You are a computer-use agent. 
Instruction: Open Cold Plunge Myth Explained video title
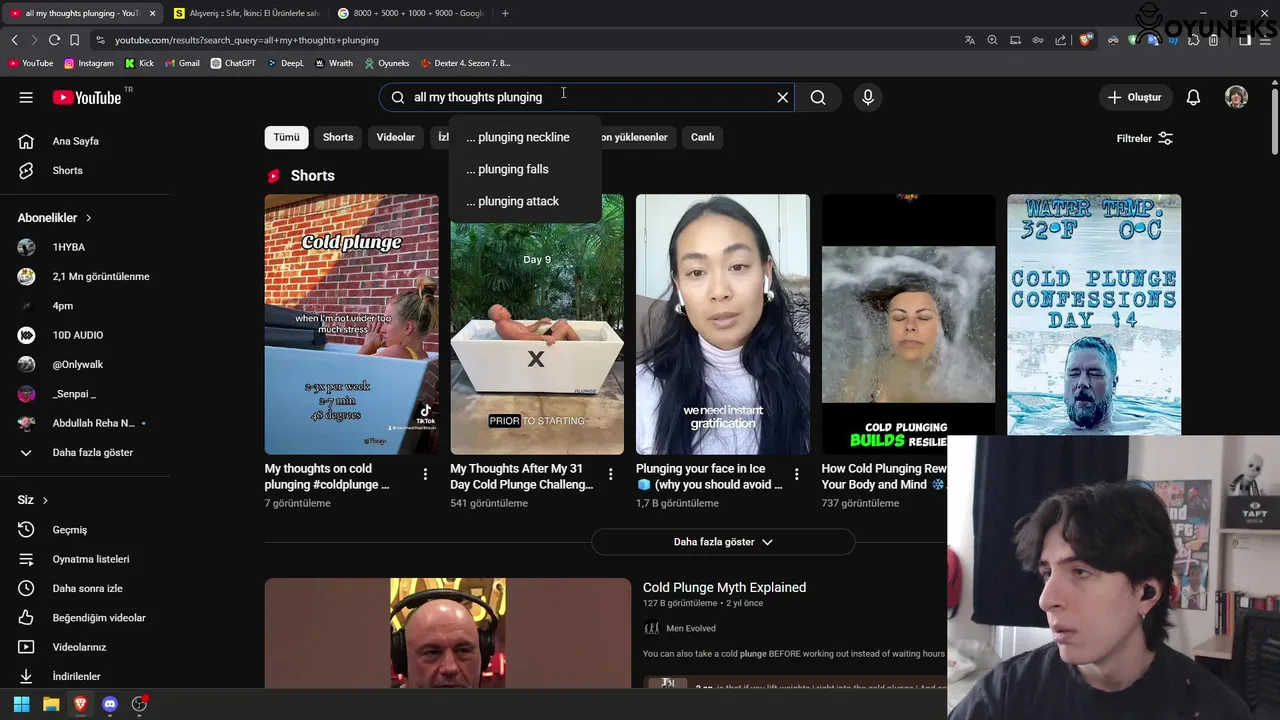[724, 587]
